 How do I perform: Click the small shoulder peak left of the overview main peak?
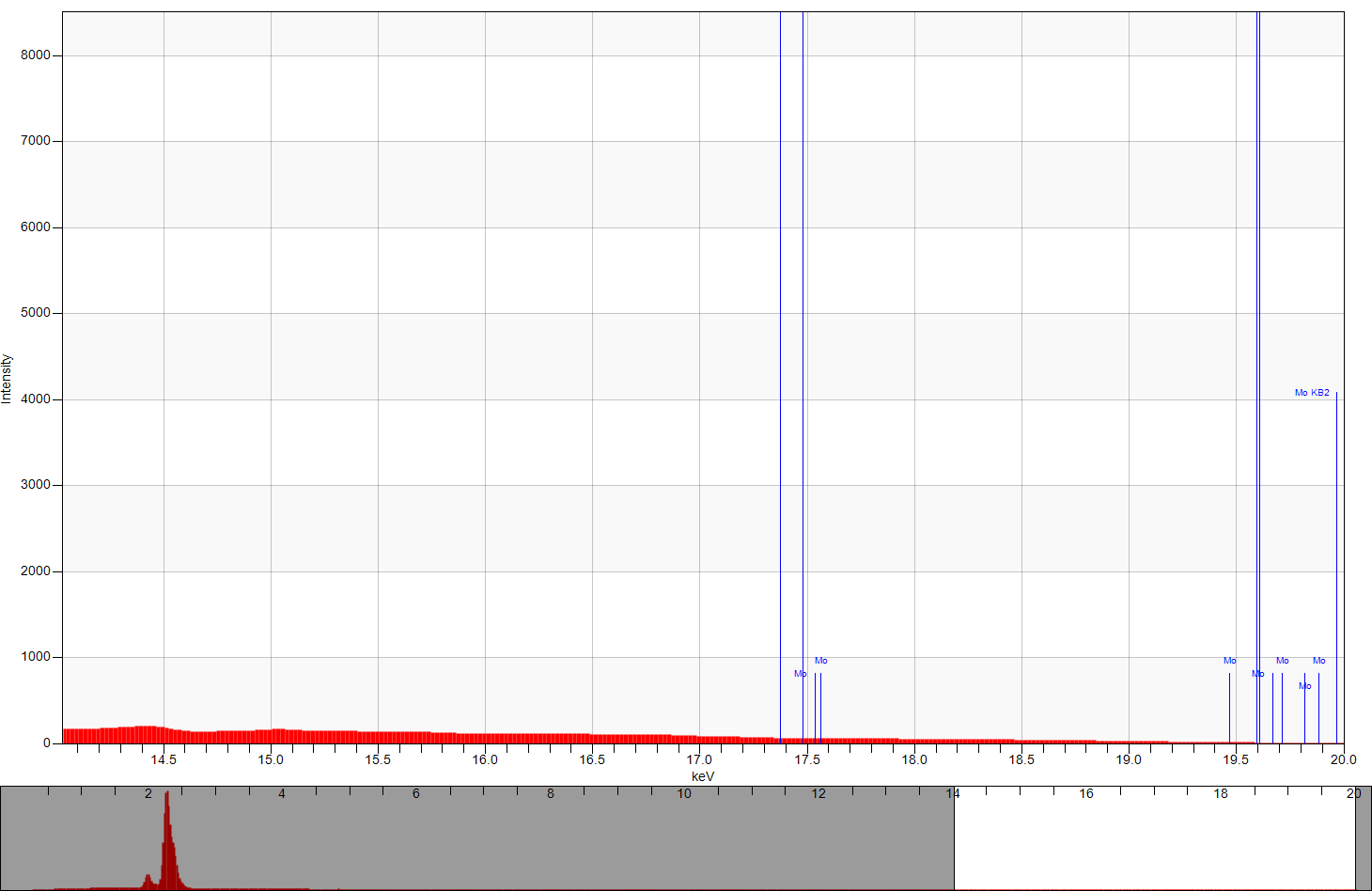pyautogui.click(x=148, y=881)
